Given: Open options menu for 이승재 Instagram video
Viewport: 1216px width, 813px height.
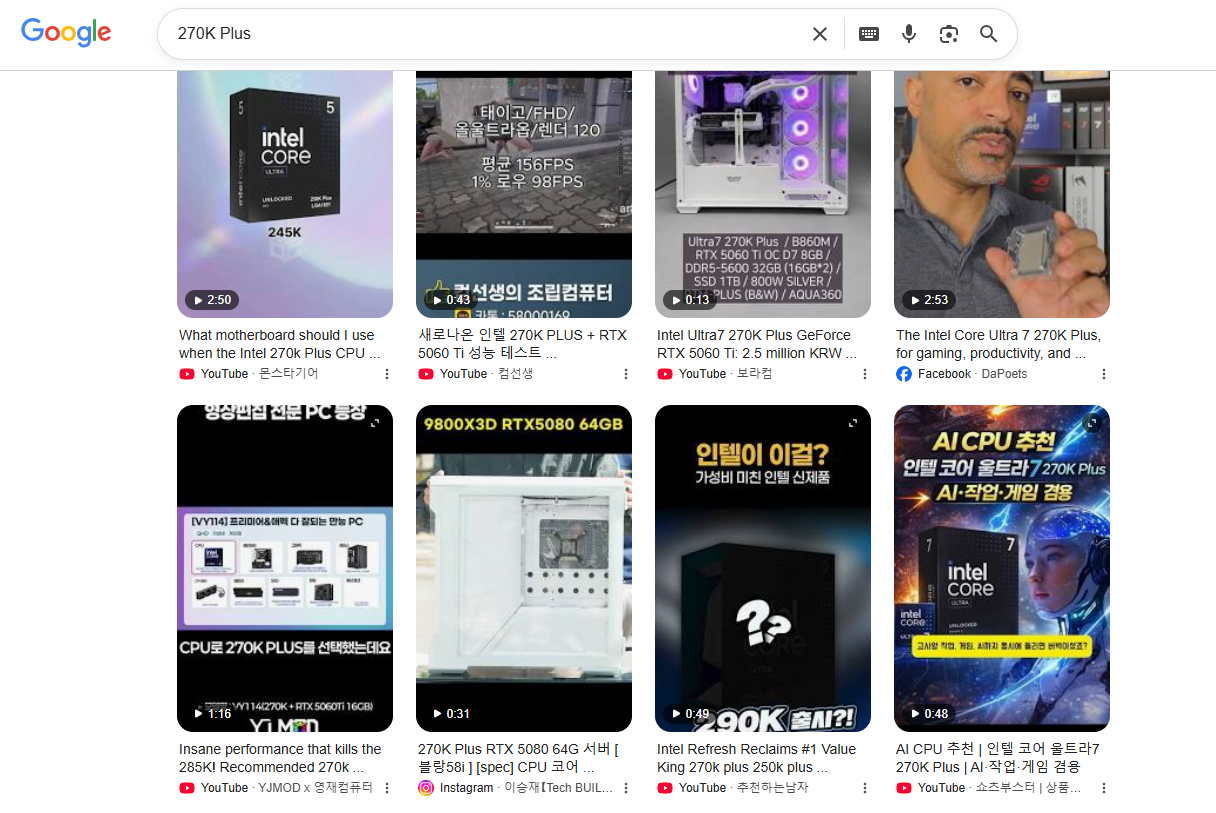Looking at the screenshot, I should 626,788.
